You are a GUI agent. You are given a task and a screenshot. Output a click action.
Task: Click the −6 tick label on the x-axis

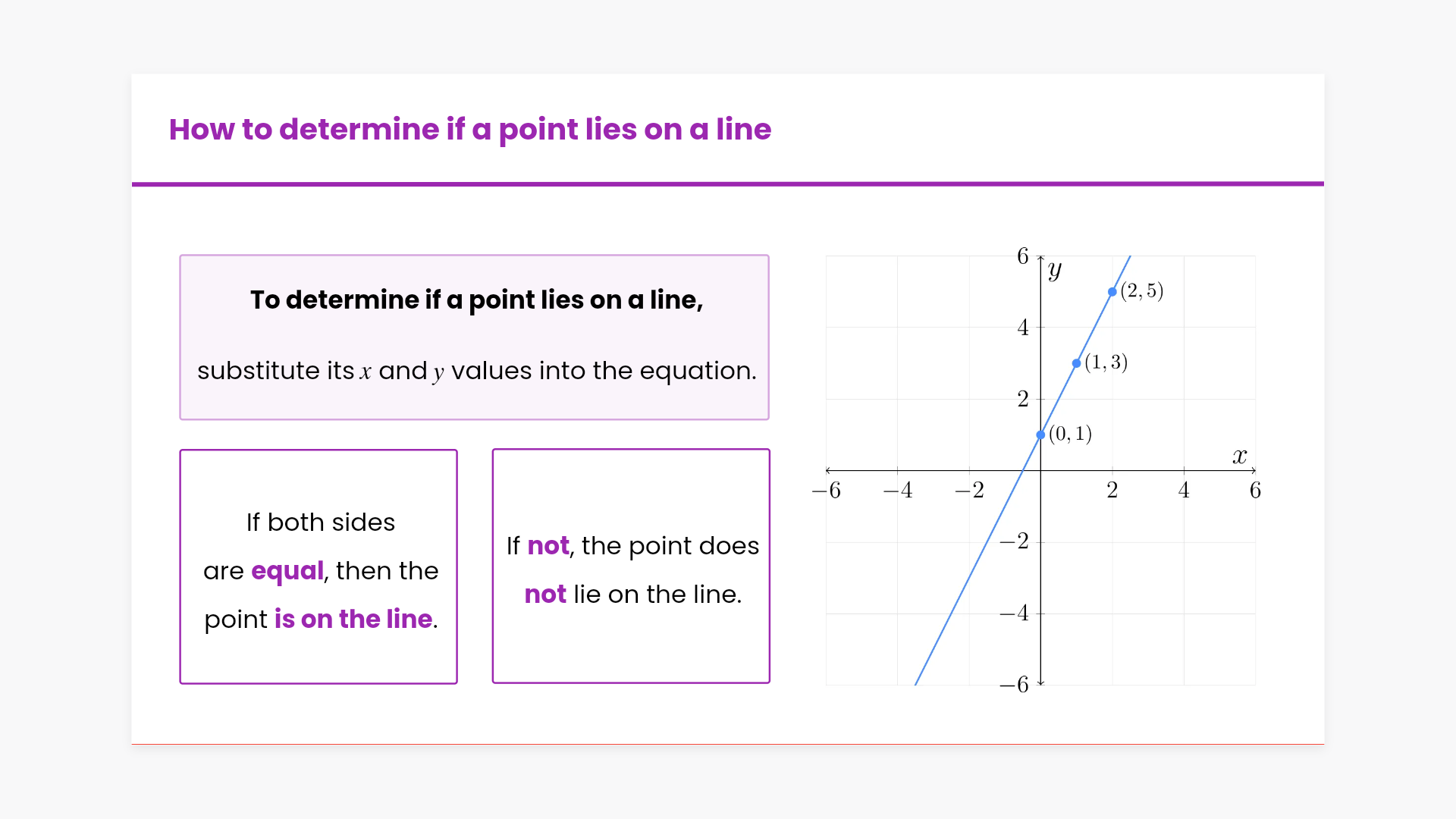pyautogui.click(x=826, y=491)
